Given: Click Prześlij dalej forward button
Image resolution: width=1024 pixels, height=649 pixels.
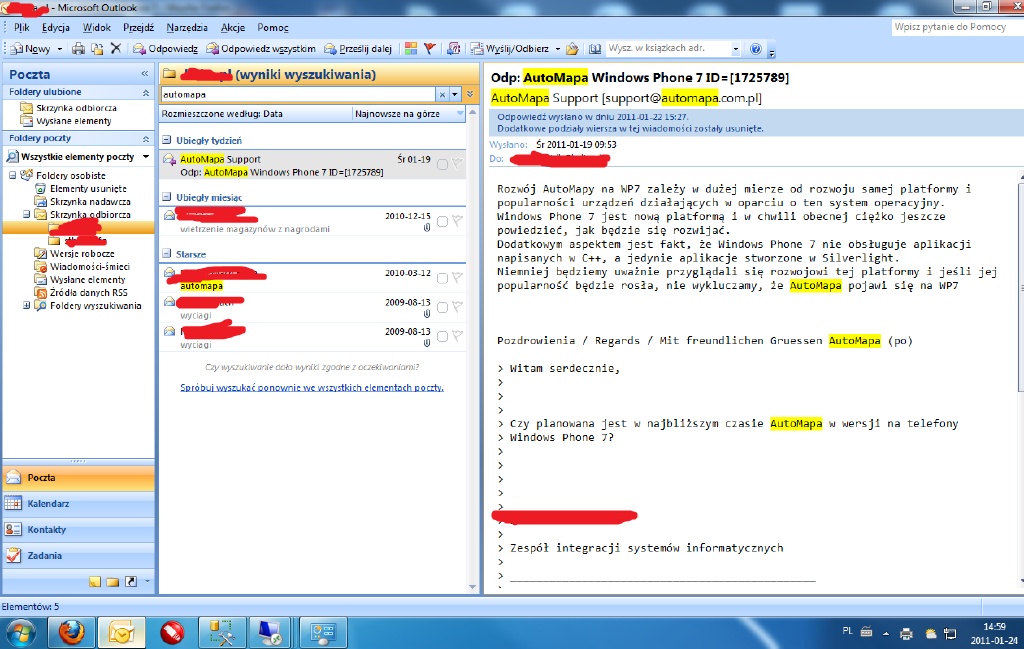Looking at the screenshot, I should tap(358, 49).
